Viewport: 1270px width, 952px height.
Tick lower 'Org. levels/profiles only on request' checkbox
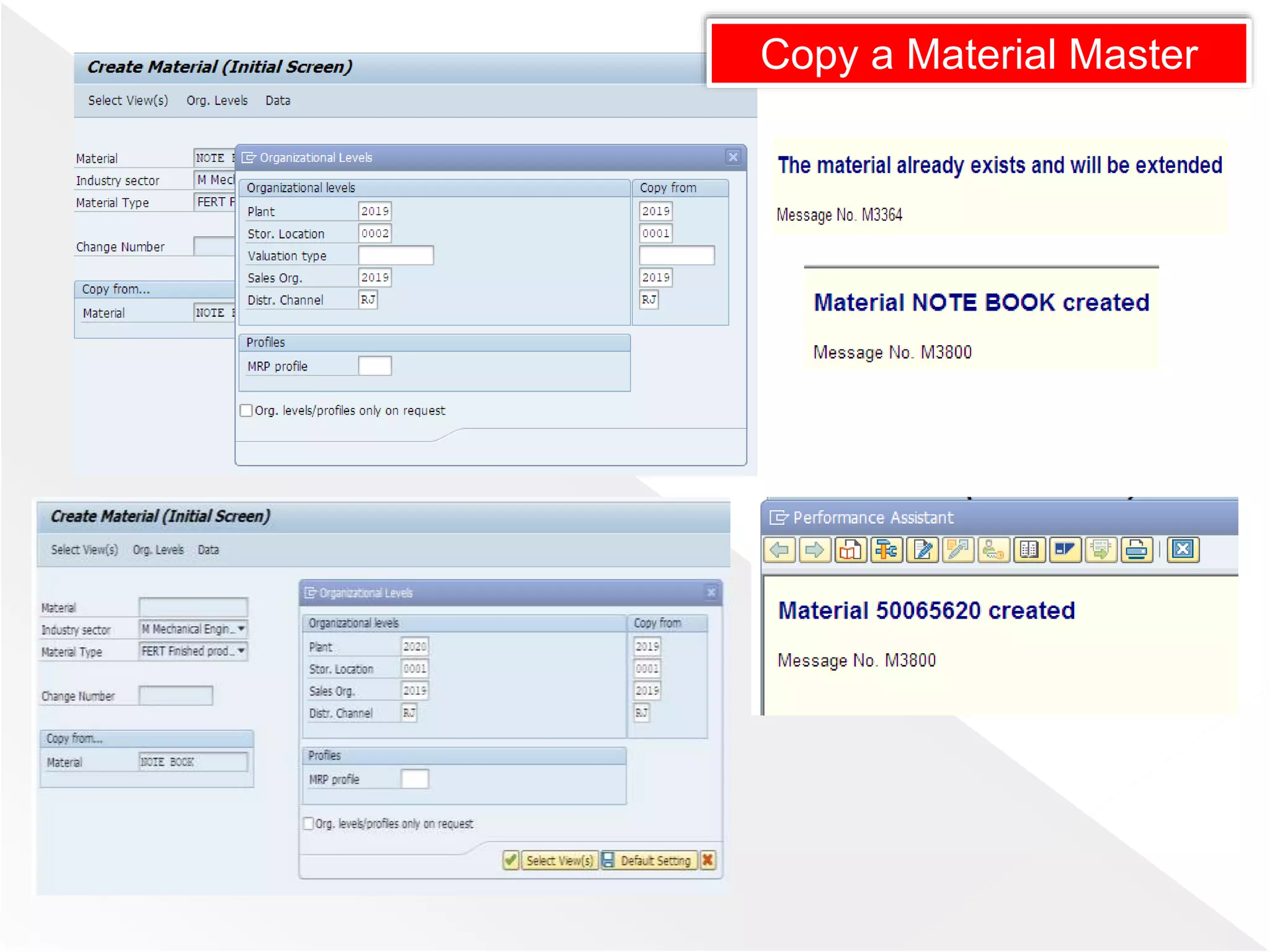coord(308,823)
